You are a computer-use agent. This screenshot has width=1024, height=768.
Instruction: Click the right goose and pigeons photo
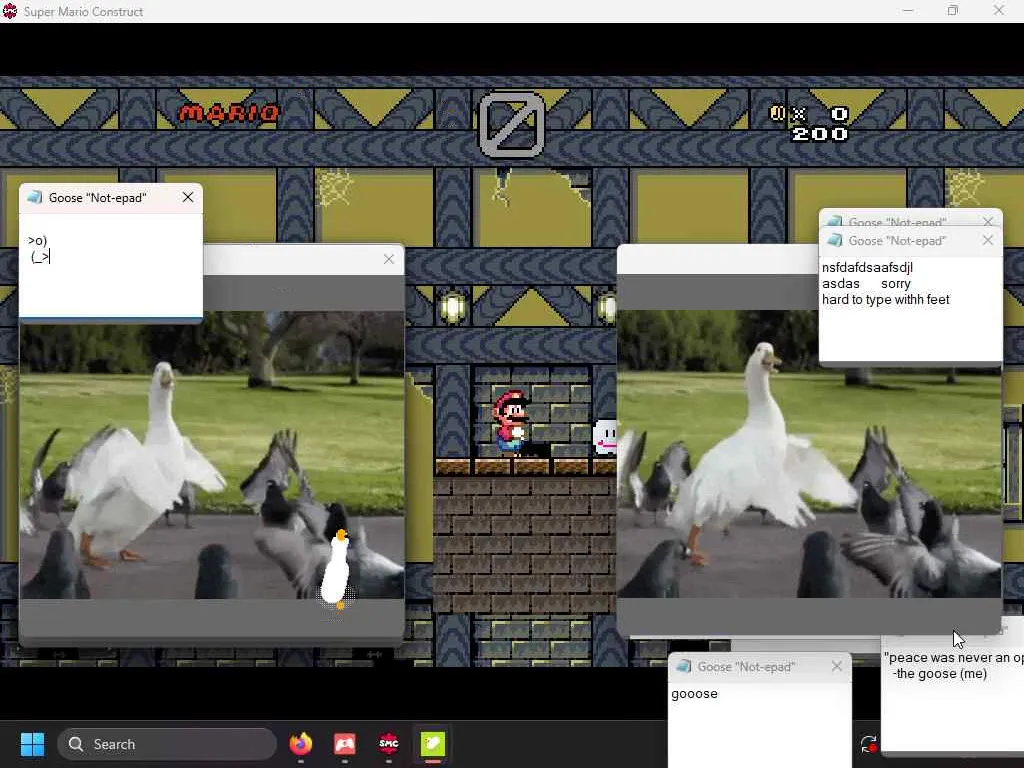[809, 455]
